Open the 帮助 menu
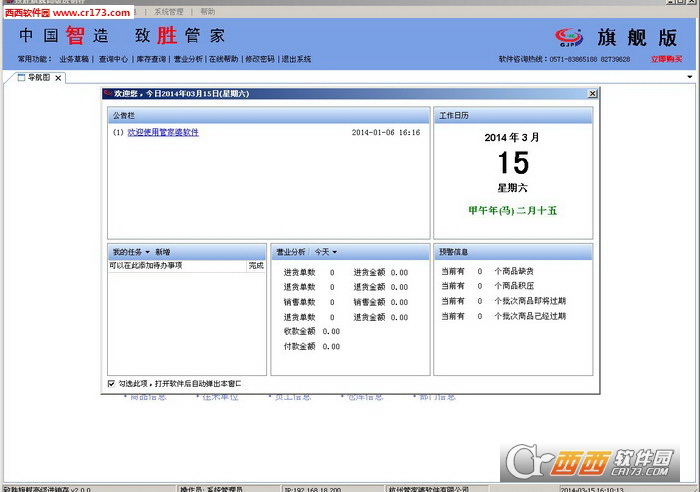 (207, 12)
